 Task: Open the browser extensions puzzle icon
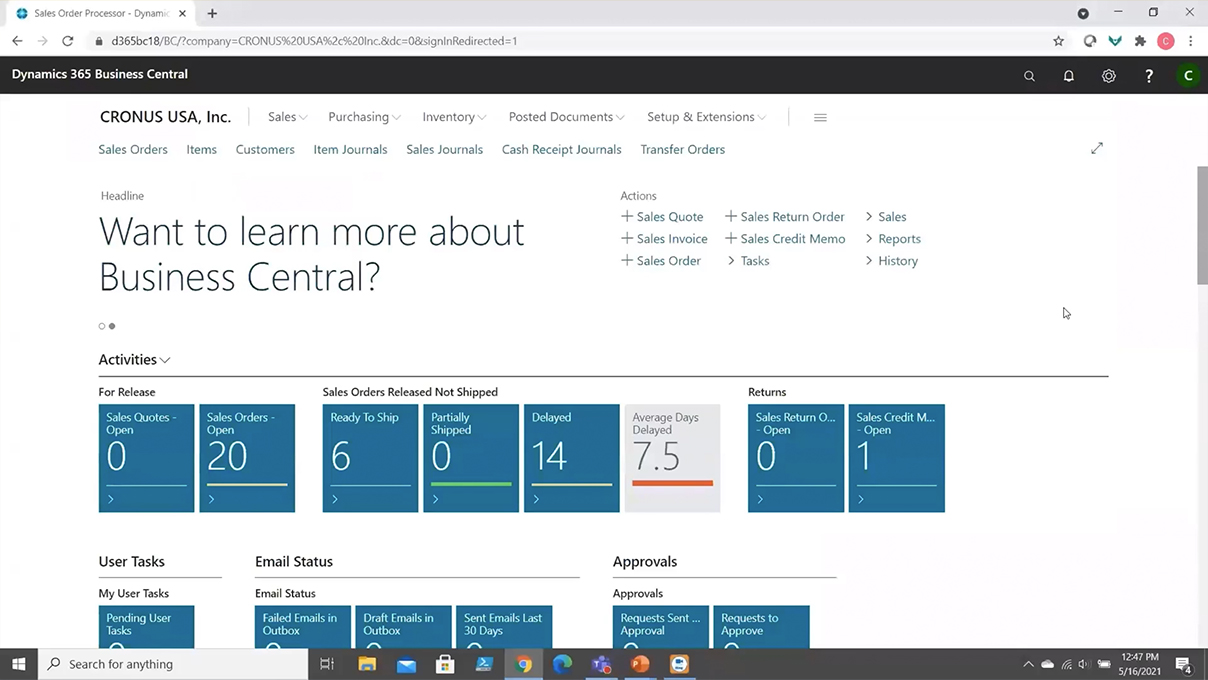(x=1140, y=41)
